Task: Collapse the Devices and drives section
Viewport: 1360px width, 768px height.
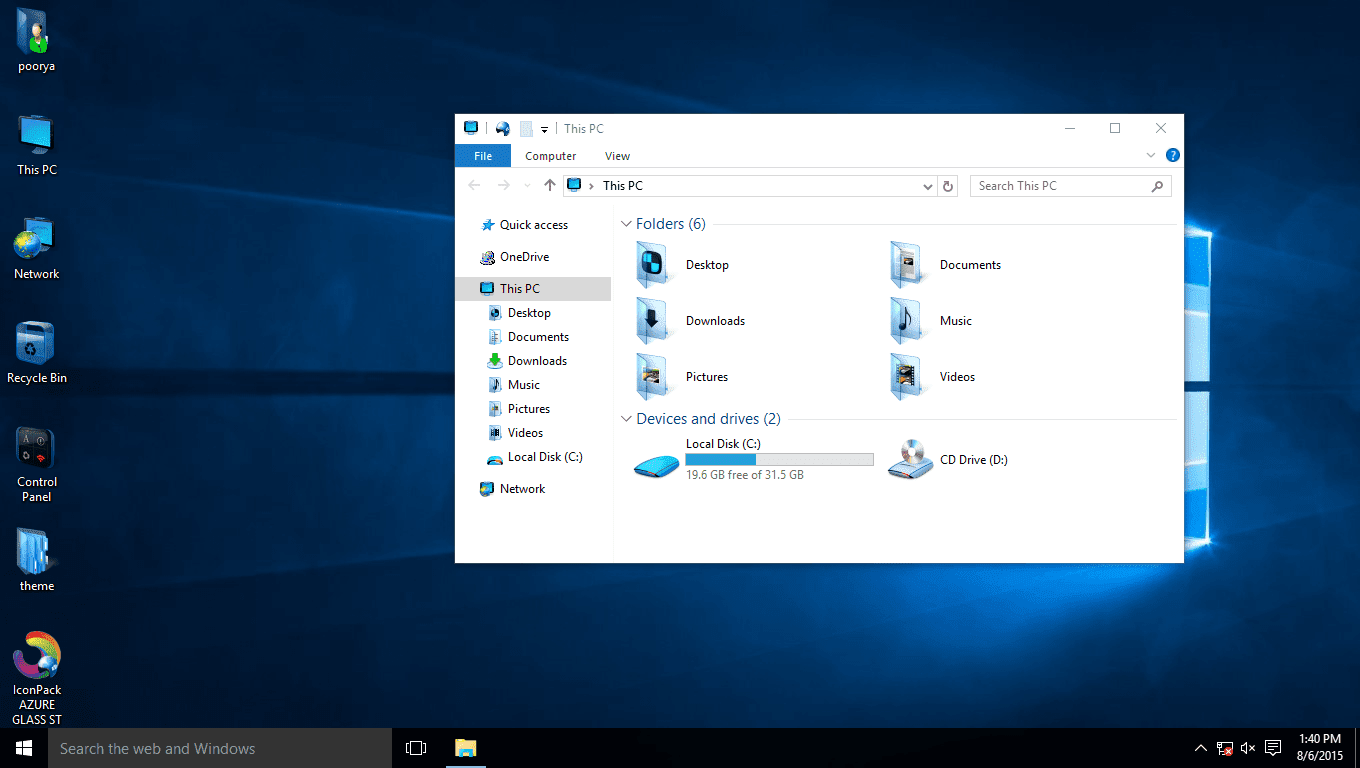Action: coord(626,419)
